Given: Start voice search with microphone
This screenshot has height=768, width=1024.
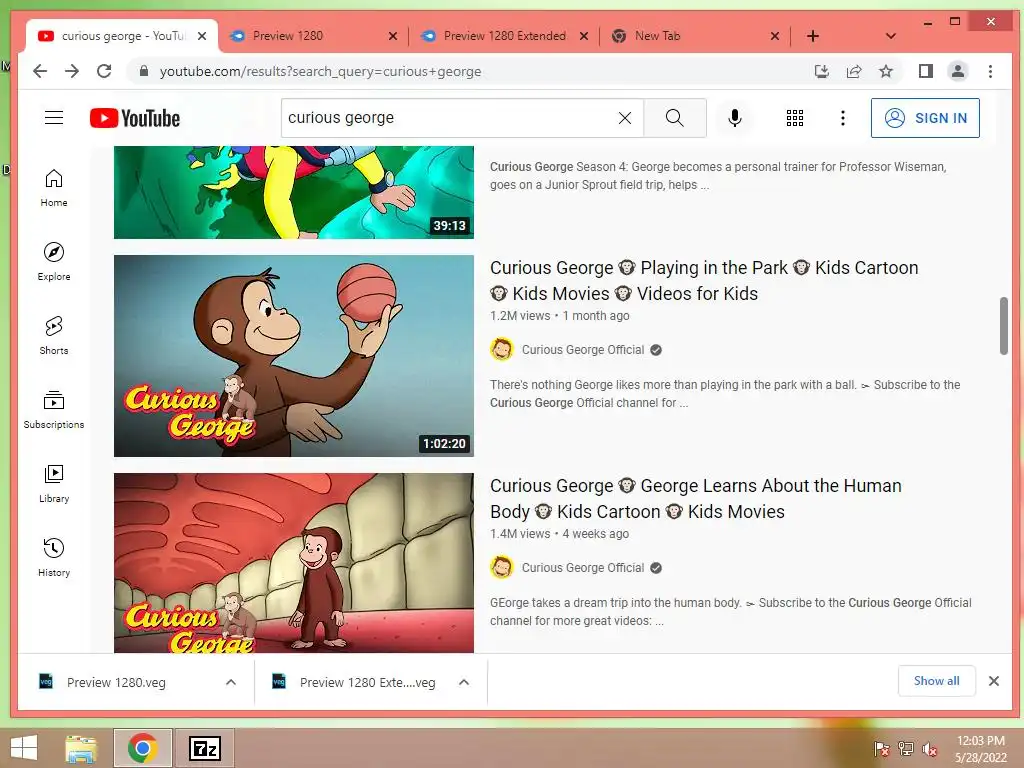Looking at the screenshot, I should click(735, 118).
